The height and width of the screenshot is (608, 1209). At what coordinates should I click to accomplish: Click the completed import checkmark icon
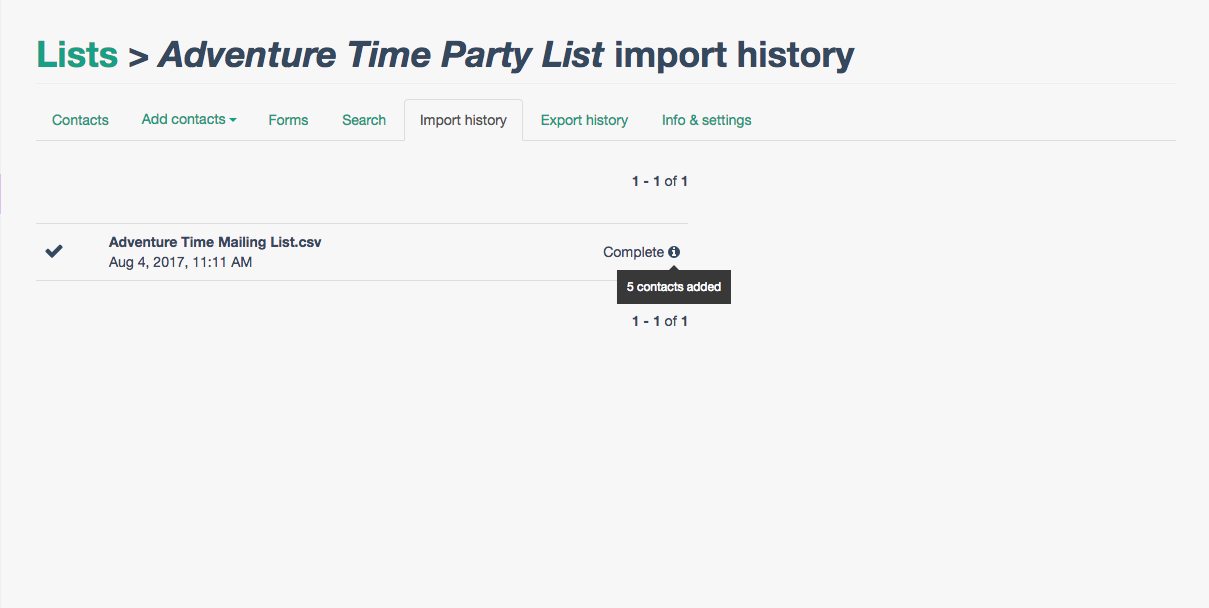pyautogui.click(x=54, y=251)
